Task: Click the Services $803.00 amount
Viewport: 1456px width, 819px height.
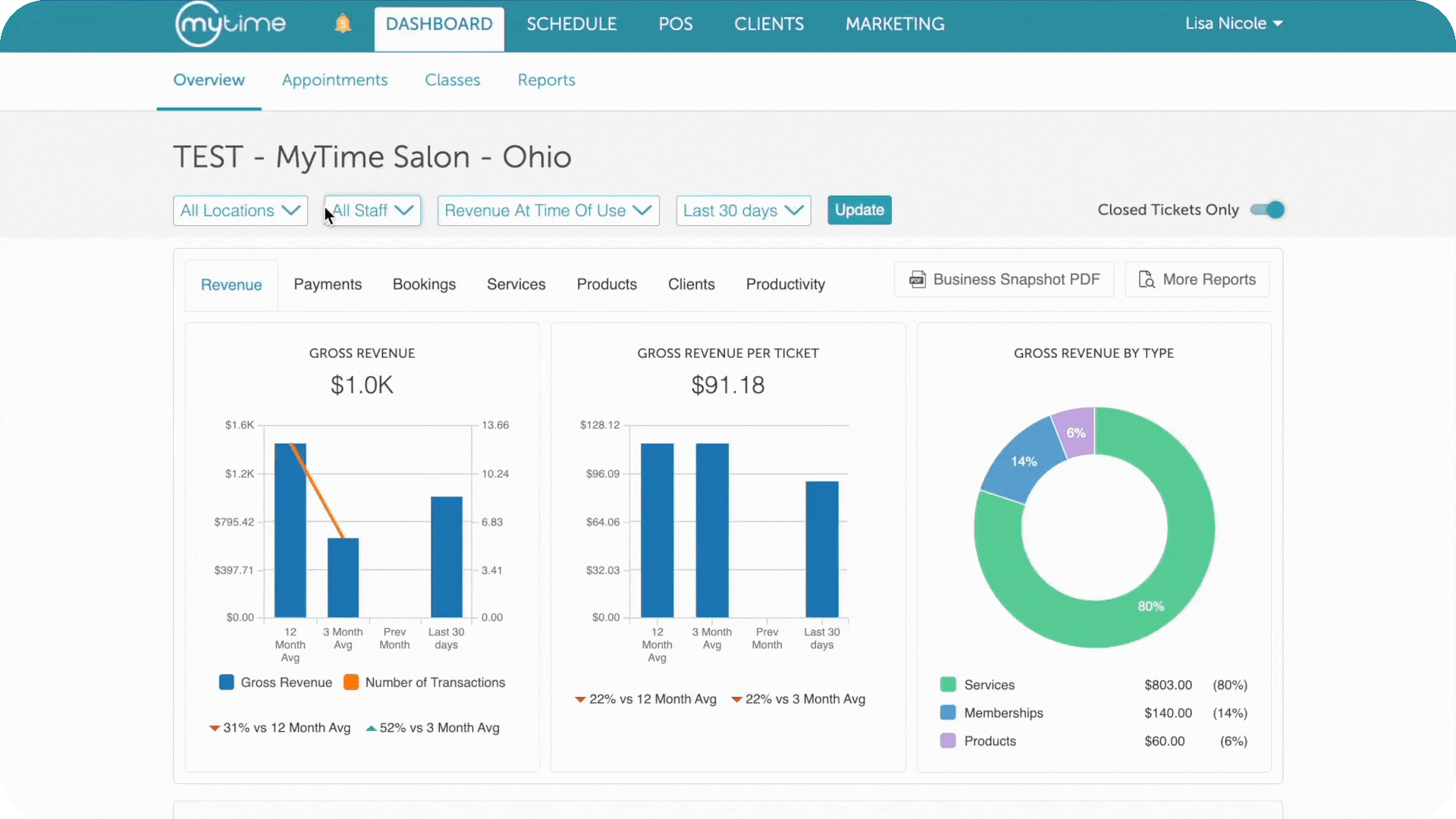Action: coord(1168,685)
